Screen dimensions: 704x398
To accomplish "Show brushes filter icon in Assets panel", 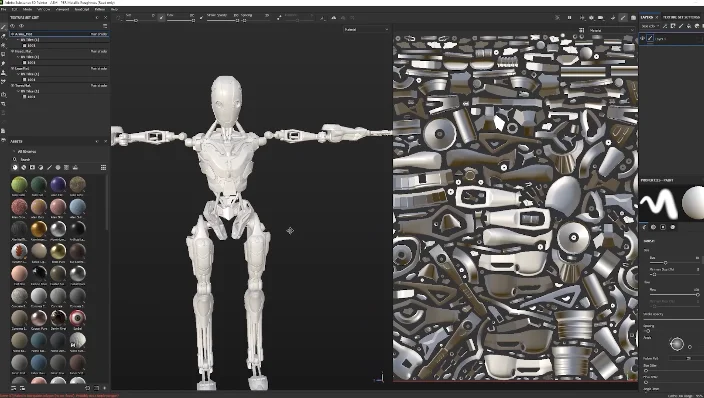I will (49, 168).
